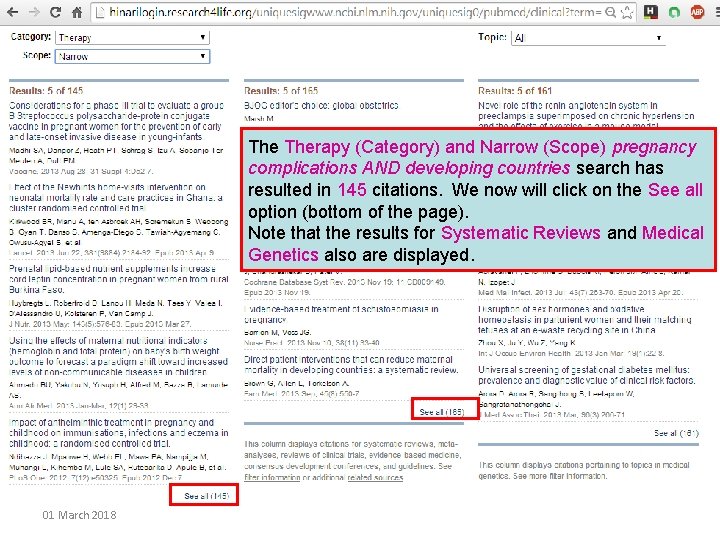
Task: Open maternal nutritional indicators birth weight article
Action: coord(118,356)
